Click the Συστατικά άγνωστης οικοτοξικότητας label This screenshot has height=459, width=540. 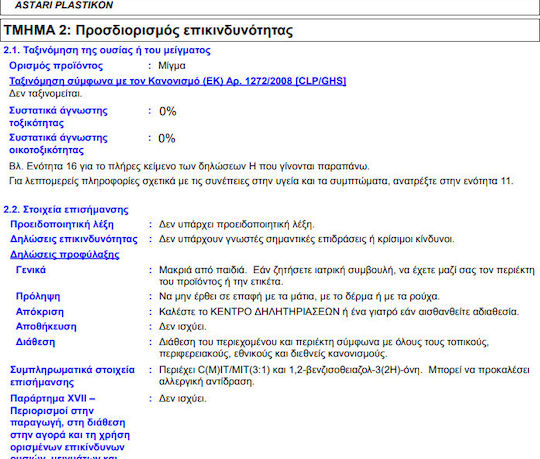pyautogui.click(x=58, y=144)
